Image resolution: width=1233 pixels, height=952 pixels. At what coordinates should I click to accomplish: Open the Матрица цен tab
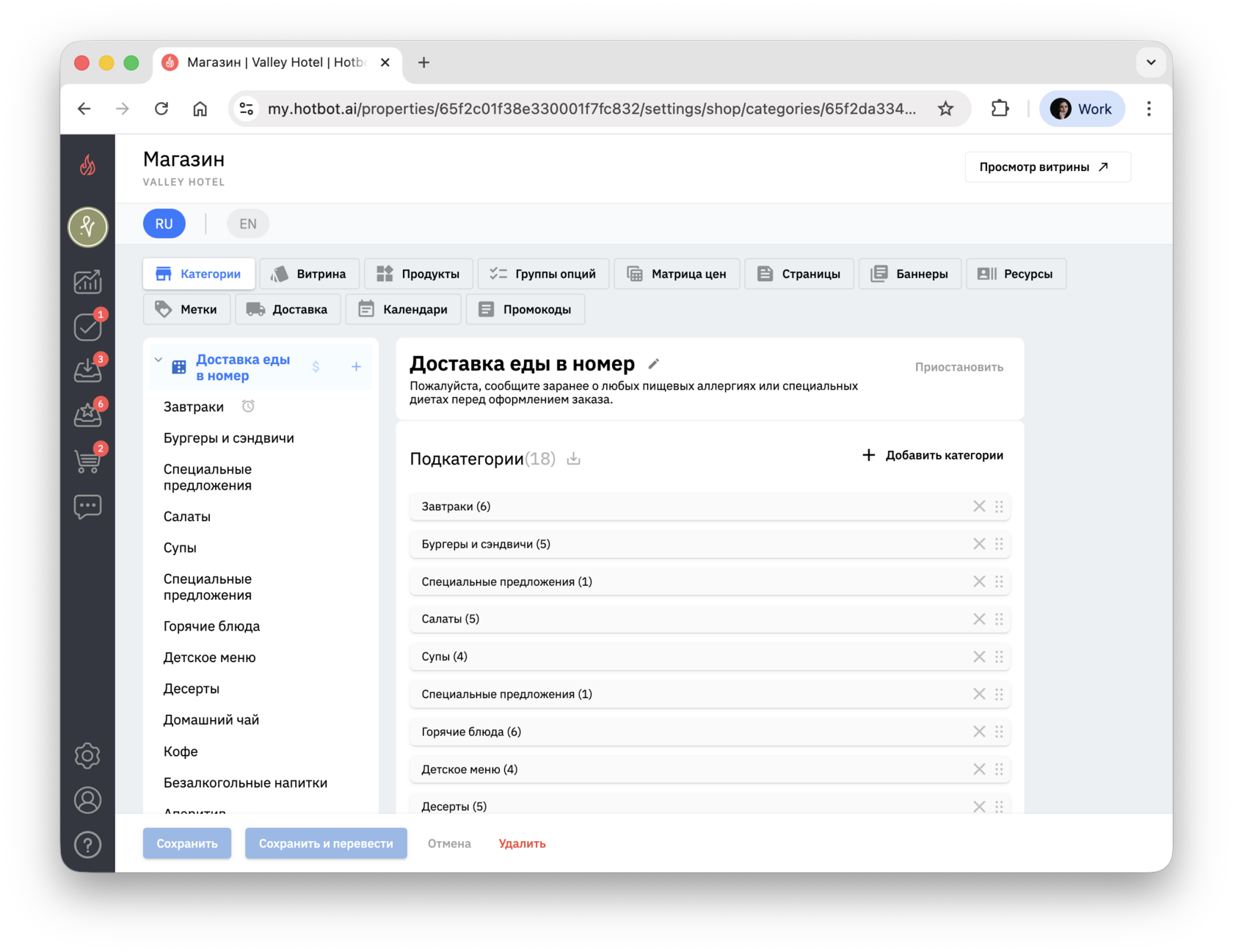click(677, 274)
